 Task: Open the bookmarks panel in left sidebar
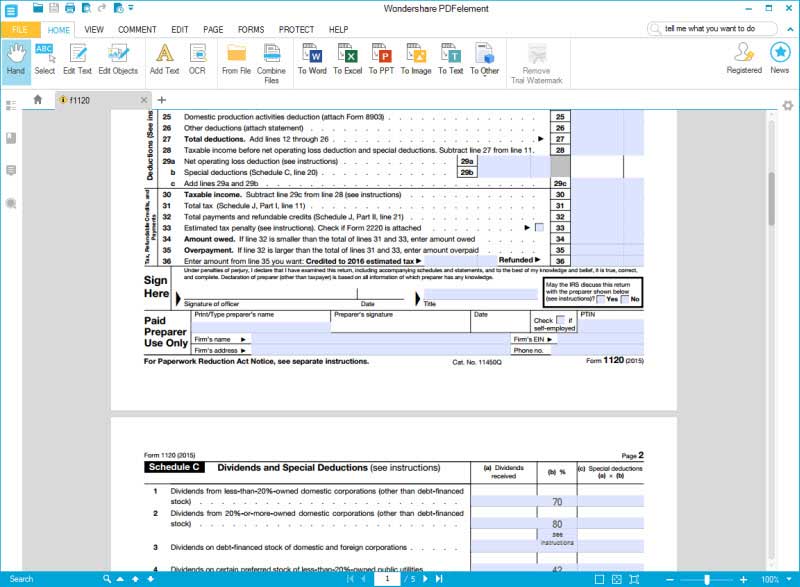click(11, 138)
